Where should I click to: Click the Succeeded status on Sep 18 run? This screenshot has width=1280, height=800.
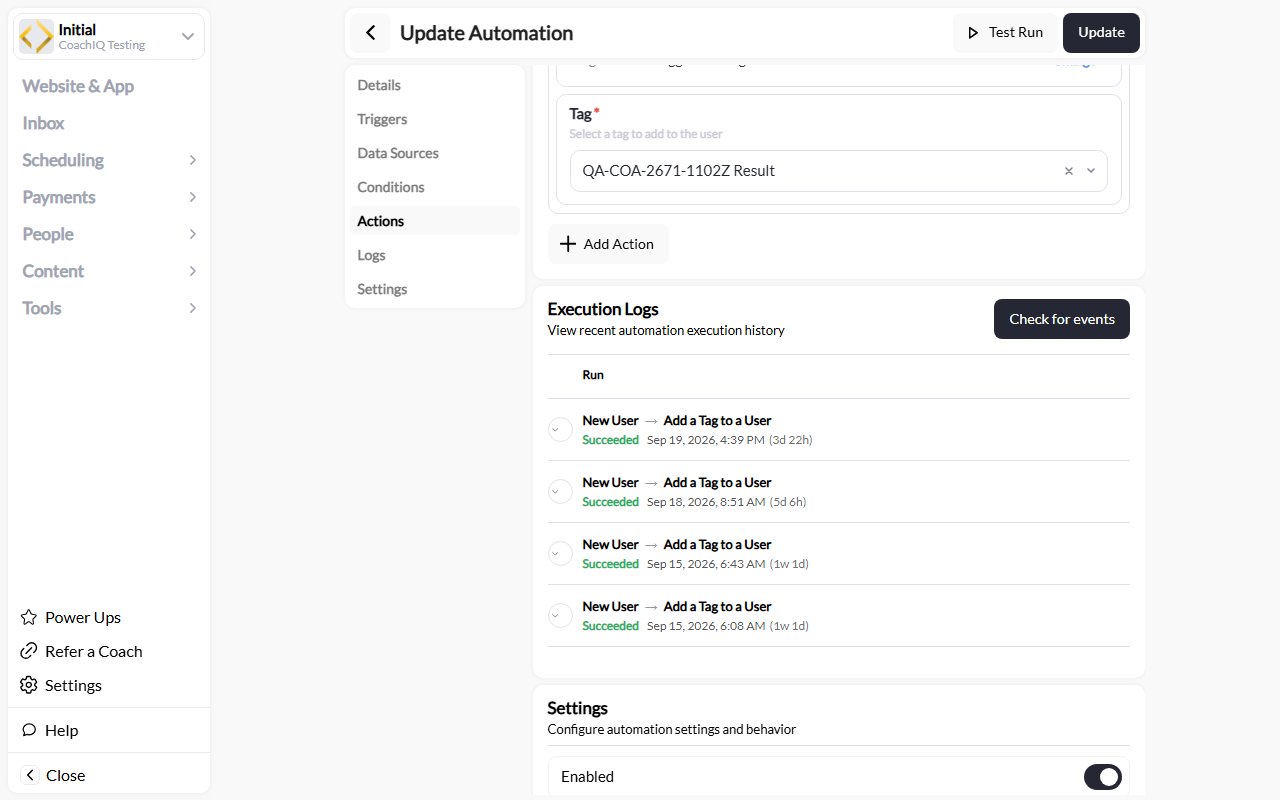pyautogui.click(x=610, y=502)
